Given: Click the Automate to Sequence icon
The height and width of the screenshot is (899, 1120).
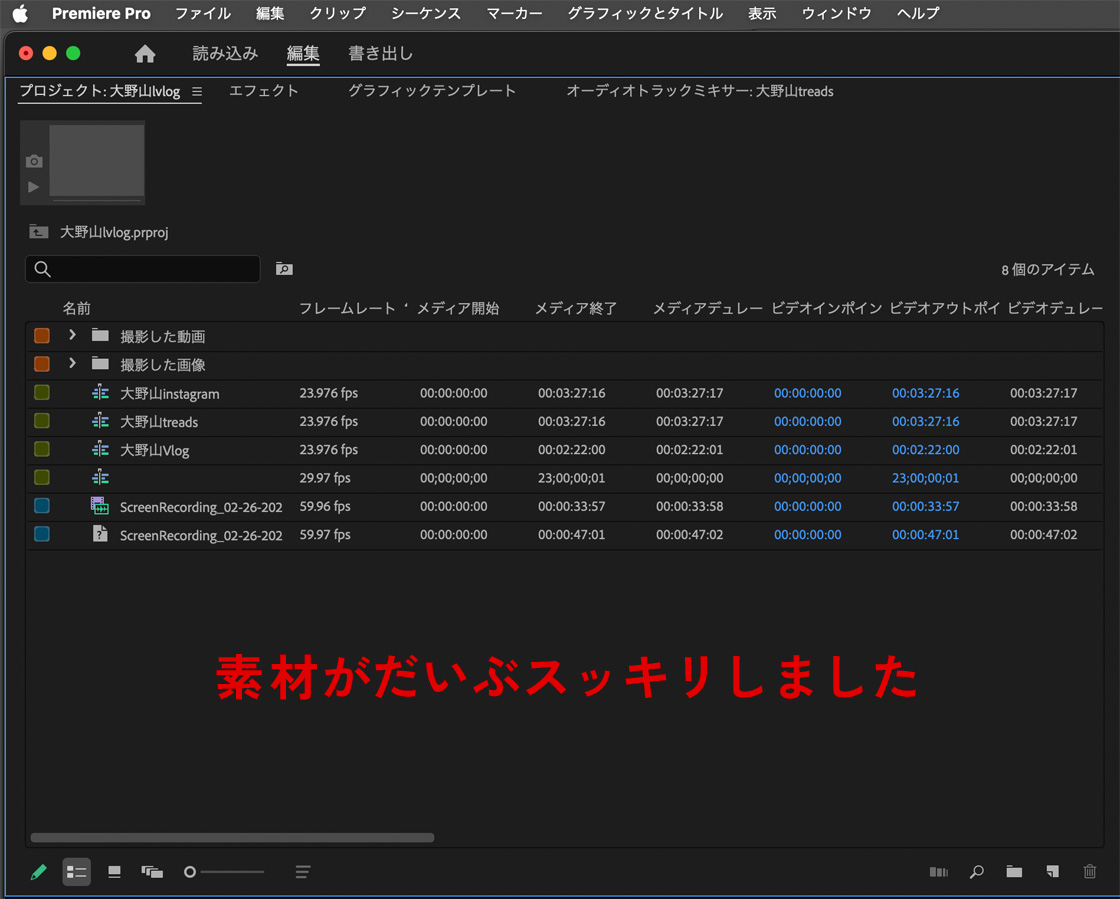Looking at the screenshot, I should pyautogui.click(x=938, y=872).
